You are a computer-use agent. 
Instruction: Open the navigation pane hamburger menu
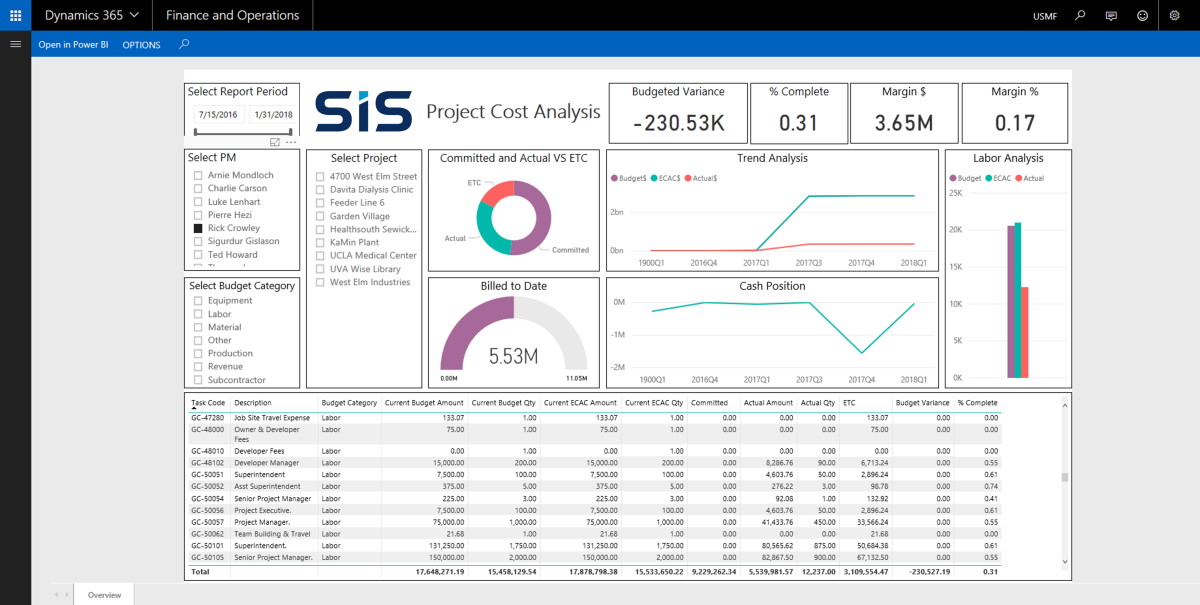tap(15, 44)
